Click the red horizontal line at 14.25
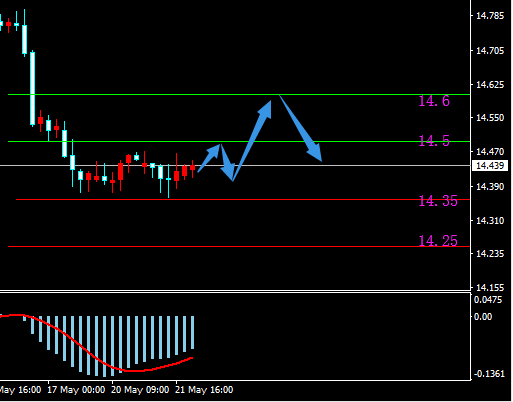This screenshot has height=402, width=513. [x=239, y=246]
